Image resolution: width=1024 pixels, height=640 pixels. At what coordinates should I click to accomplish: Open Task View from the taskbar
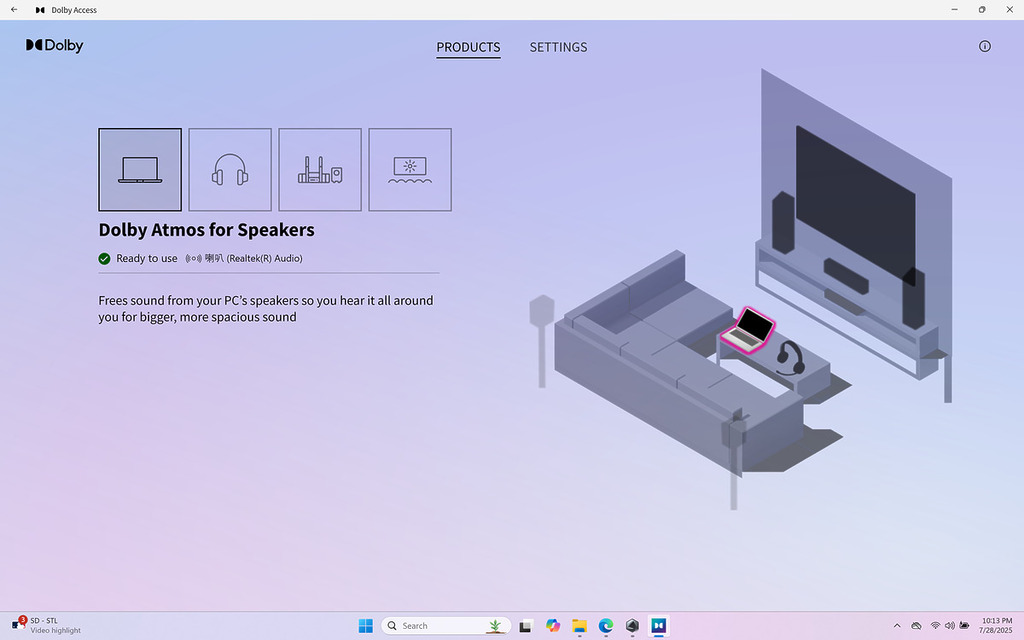pos(526,626)
